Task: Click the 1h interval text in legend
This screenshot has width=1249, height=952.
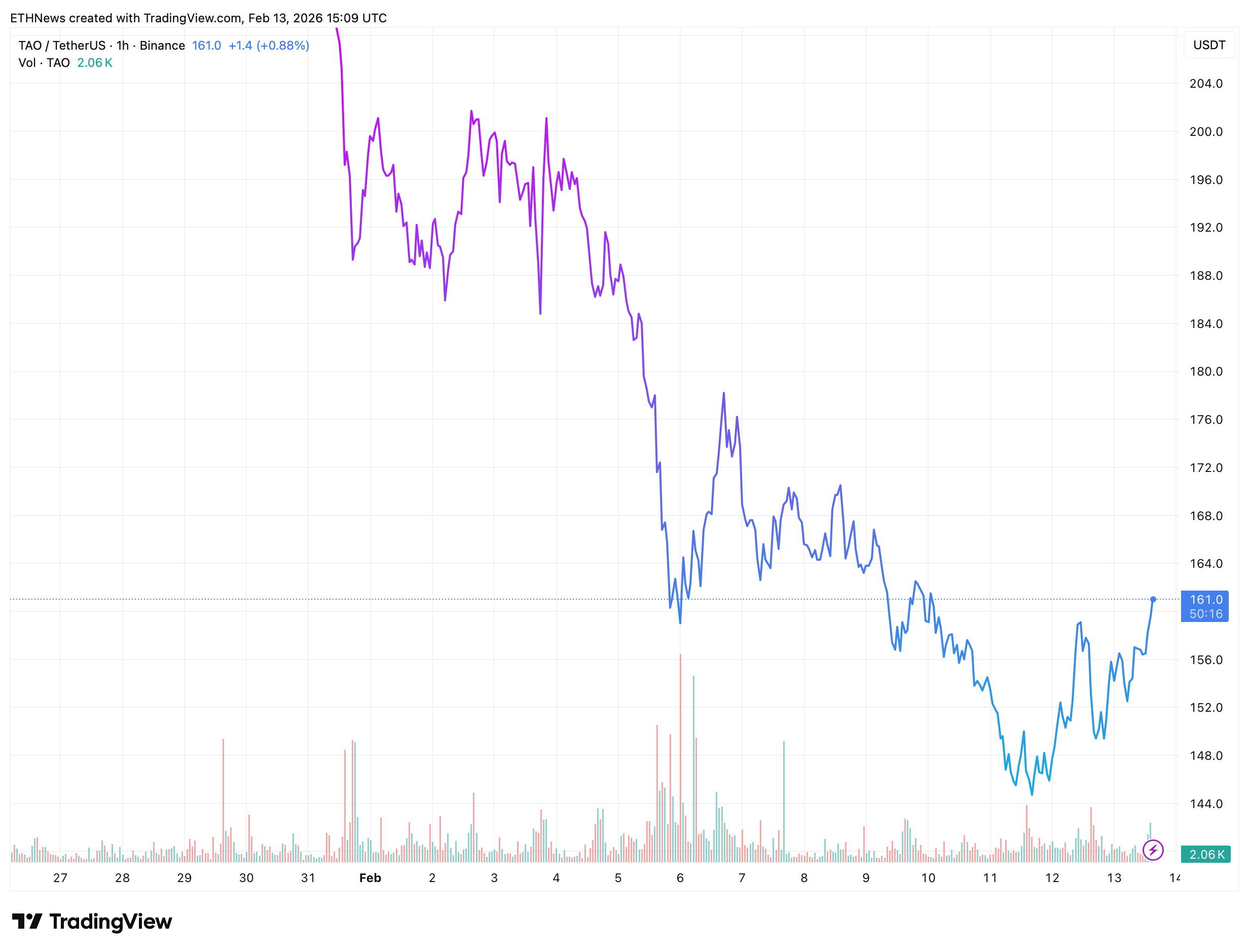Action: (x=122, y=45)
